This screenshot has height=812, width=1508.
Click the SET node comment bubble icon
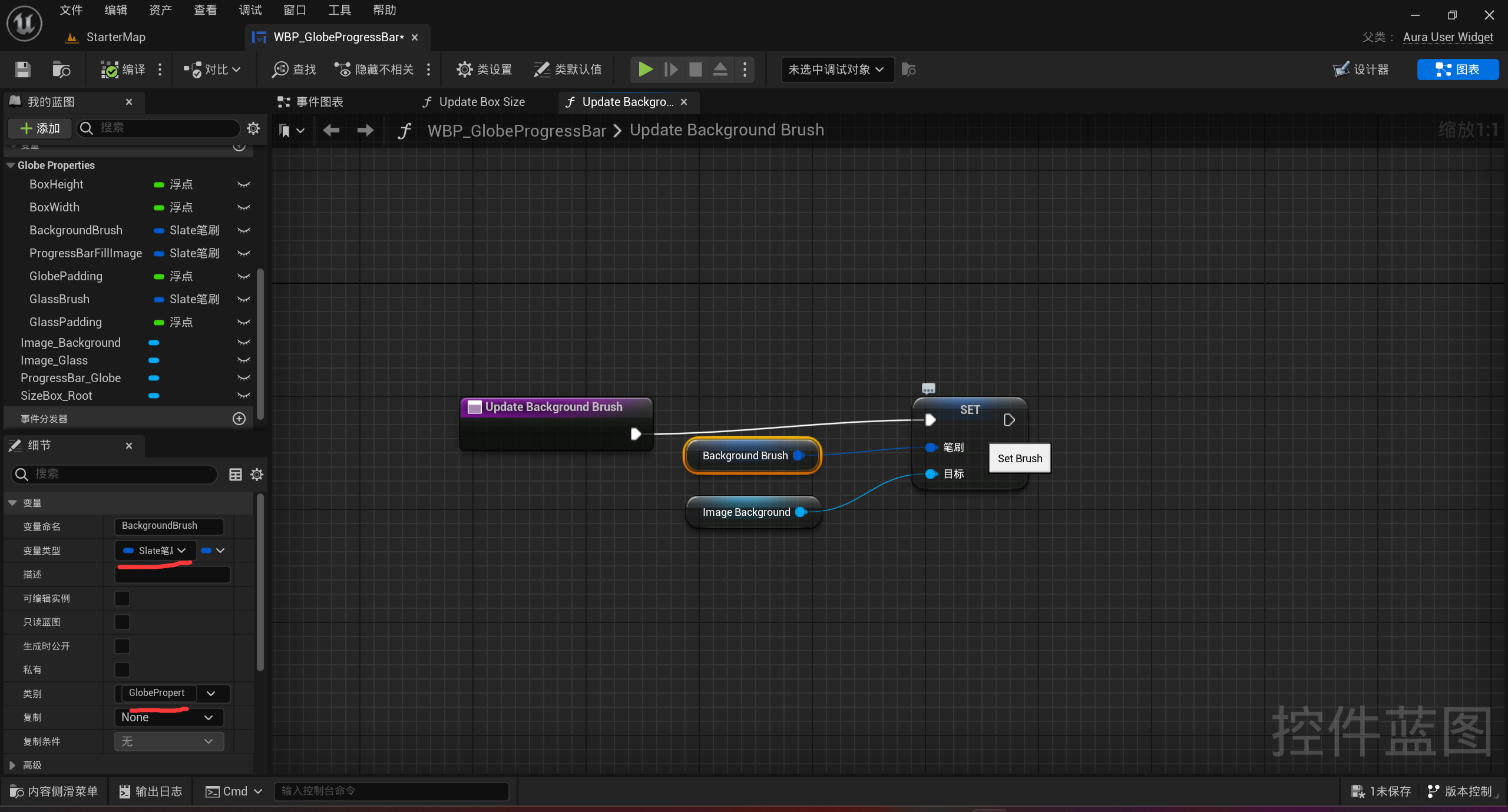coord(928,389)
